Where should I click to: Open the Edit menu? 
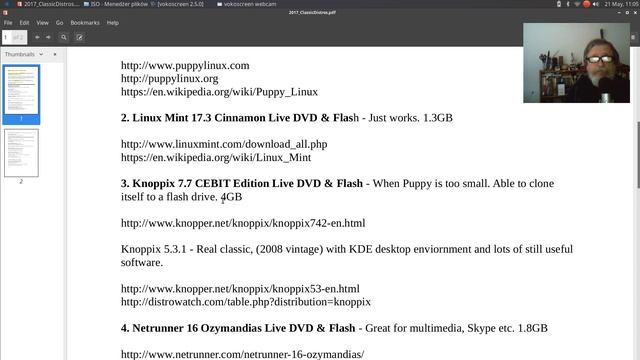click(24, 23)
